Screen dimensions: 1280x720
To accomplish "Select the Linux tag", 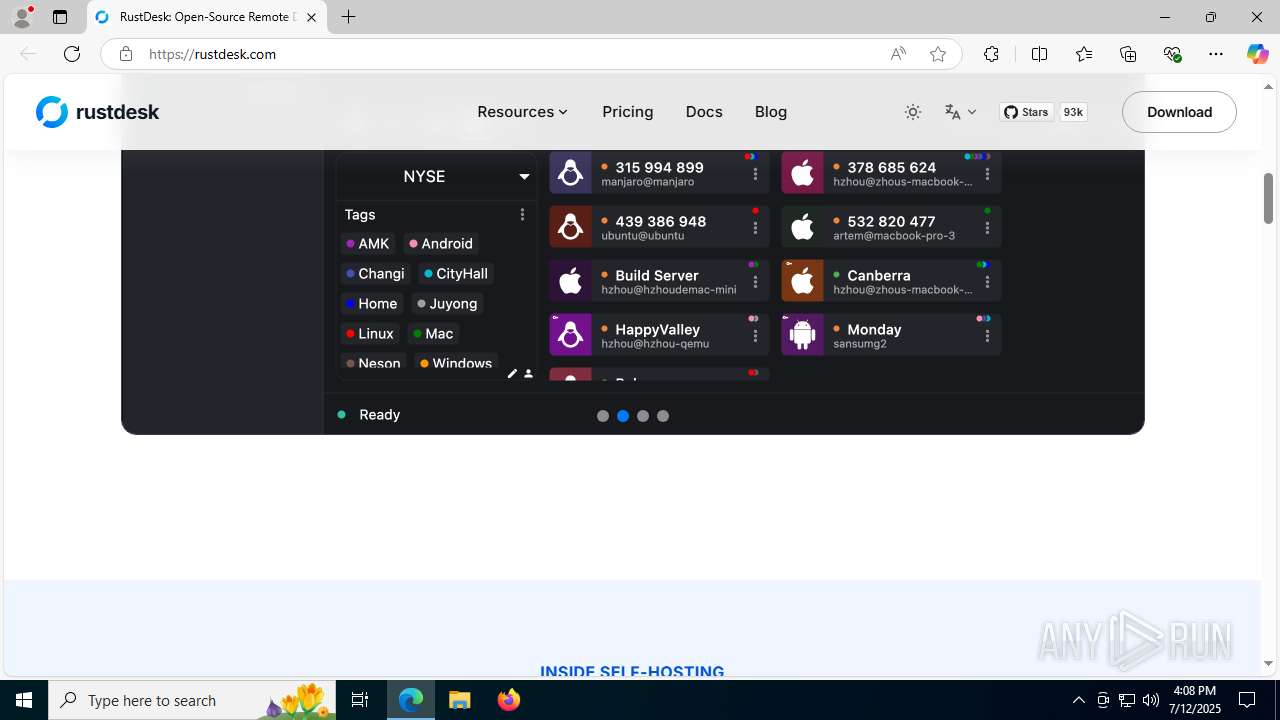I will pos(370,334).
